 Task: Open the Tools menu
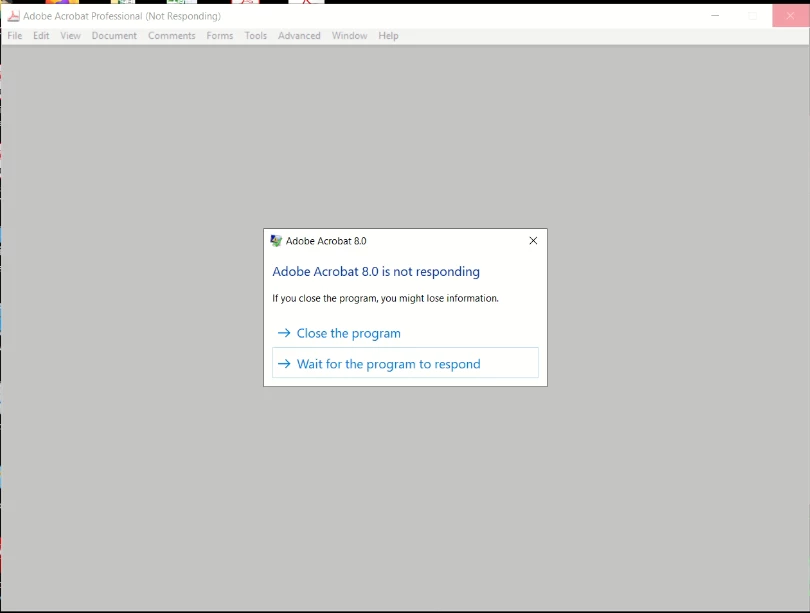[256, 36]
